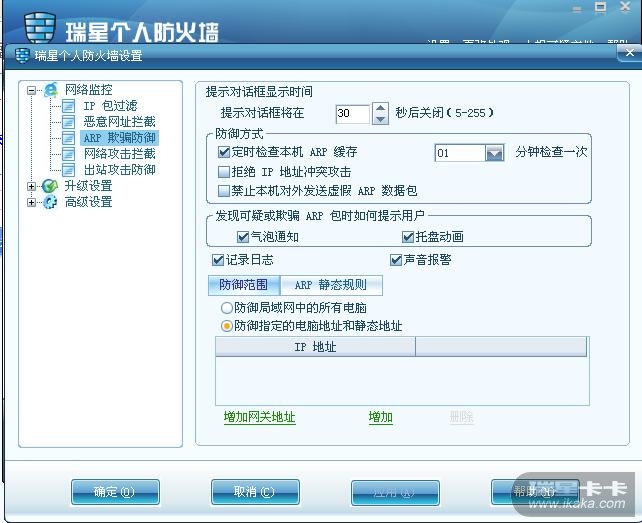Image resolution: width=642 pixels, height=523 pixels.
Task: Decrease dialog display seconds with down arrow
Action: [380, 119]
